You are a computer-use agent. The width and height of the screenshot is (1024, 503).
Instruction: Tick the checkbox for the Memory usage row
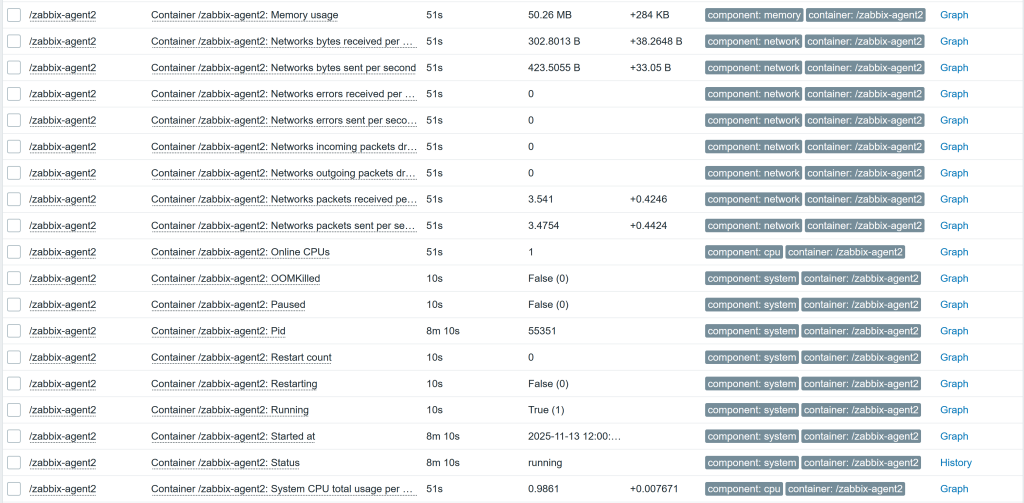click(14, 16)
